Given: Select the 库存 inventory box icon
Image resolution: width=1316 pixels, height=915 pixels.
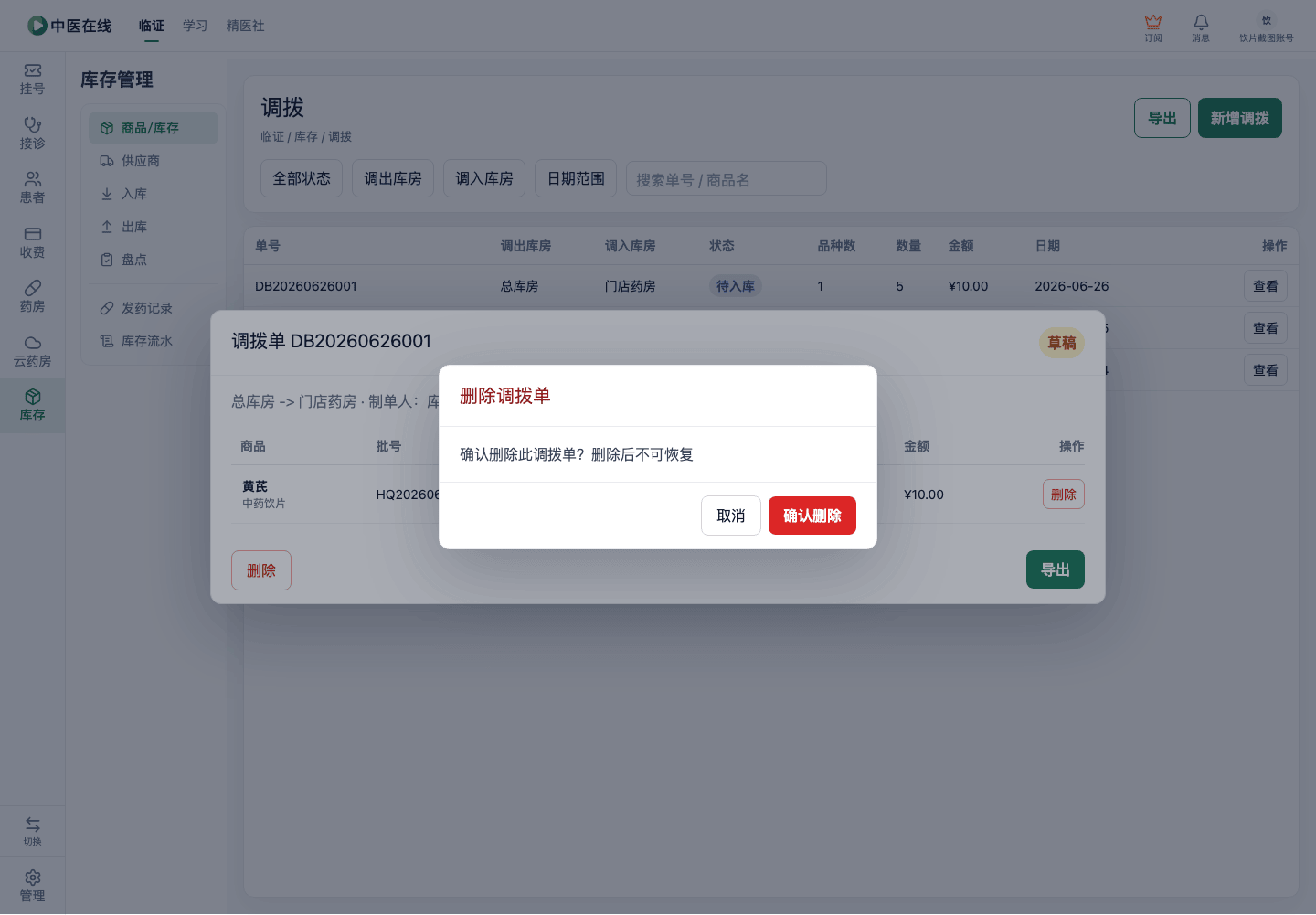Looking at the screenshot, I should 33,397.
